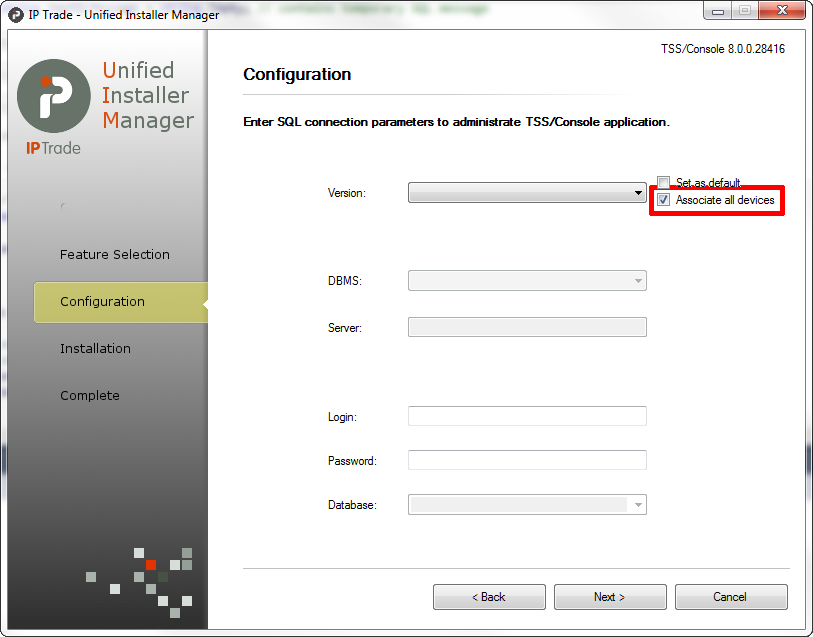This screenshot has width=813, height=637.
Task: Select the Installation step in sidebar
Action: [95, 348]
